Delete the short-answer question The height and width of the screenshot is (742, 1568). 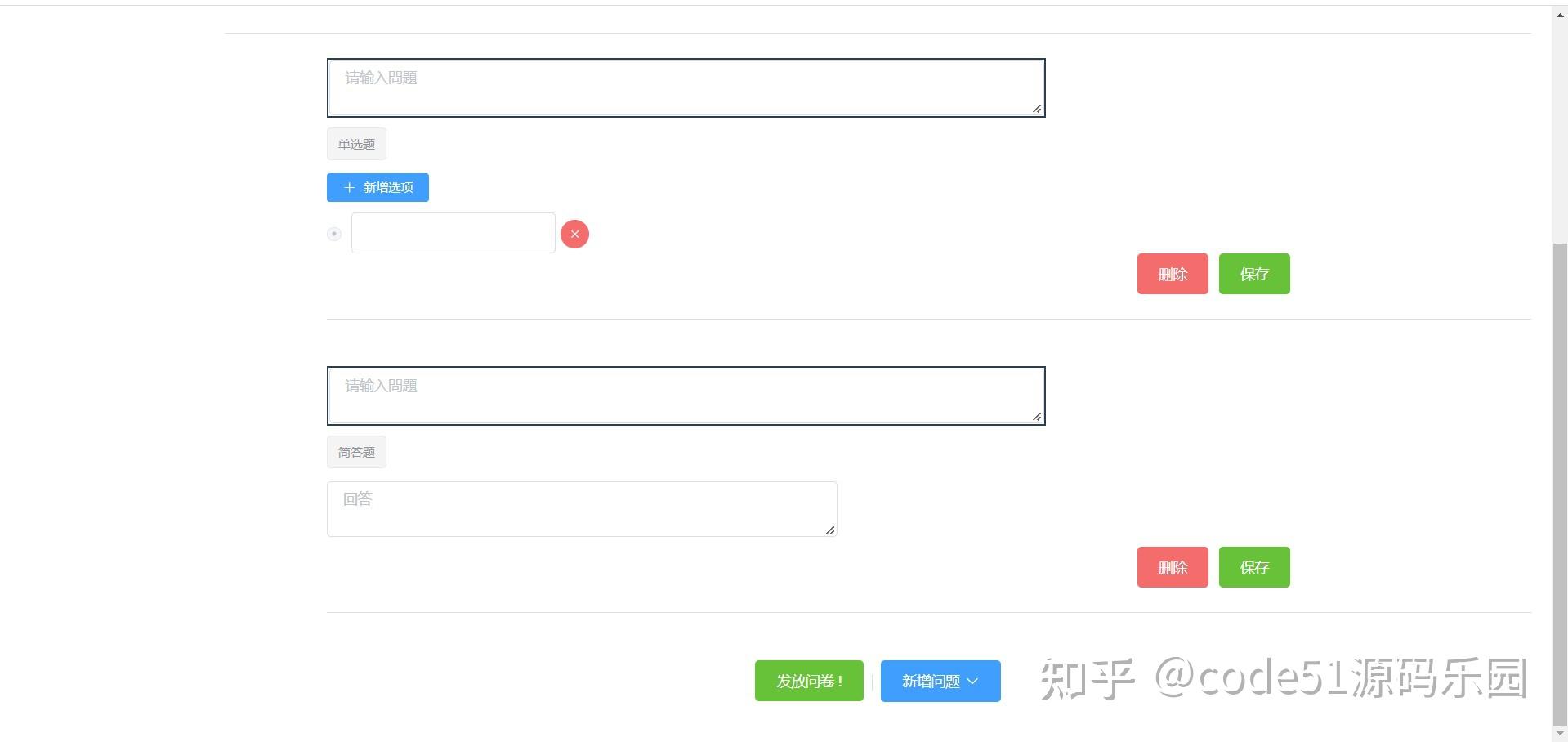pyautogui.click(x=1173, y=567)
